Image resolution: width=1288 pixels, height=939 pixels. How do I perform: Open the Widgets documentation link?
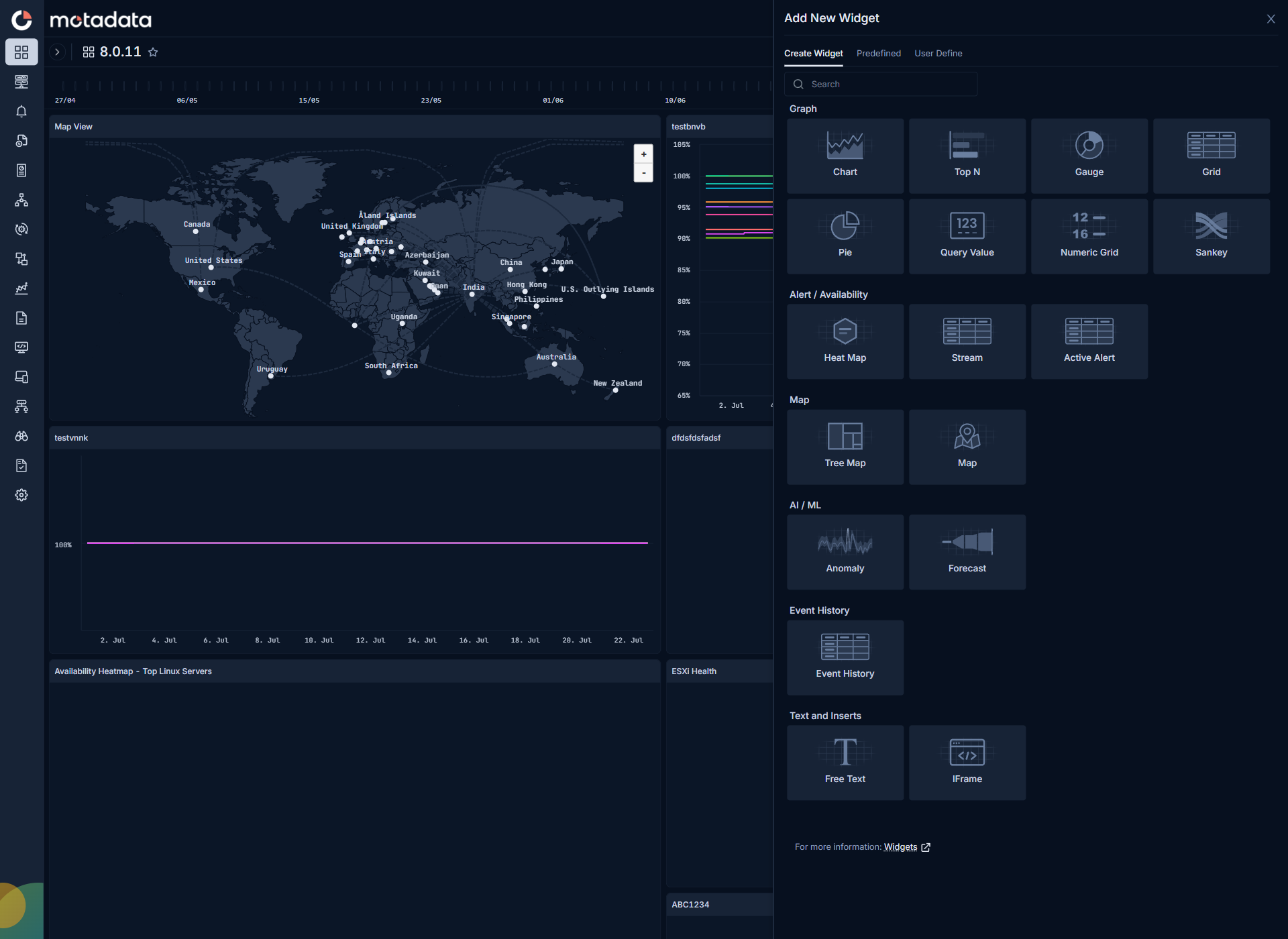click(900, 847)
